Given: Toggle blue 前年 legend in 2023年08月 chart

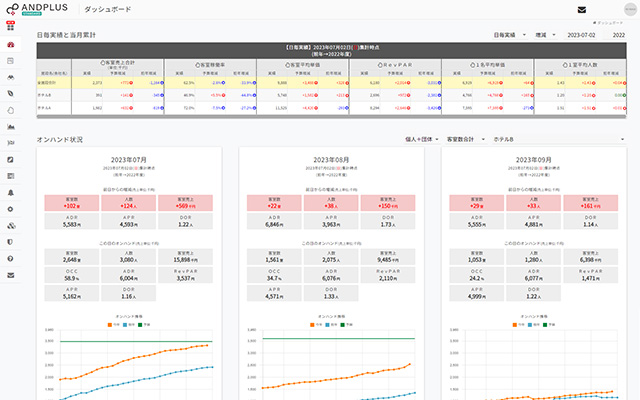Looking at the screenshot, I should tap(331, 325).
